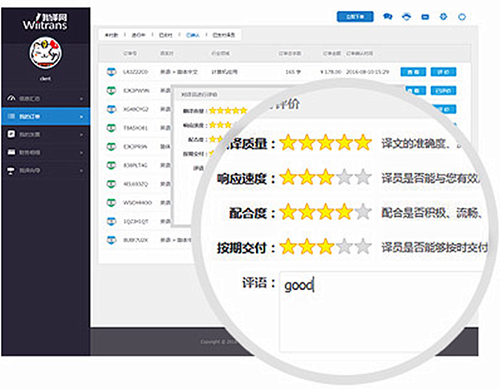Click the blue card icon in header
Screen dimensions: 500x389
[x=425, y=17]
